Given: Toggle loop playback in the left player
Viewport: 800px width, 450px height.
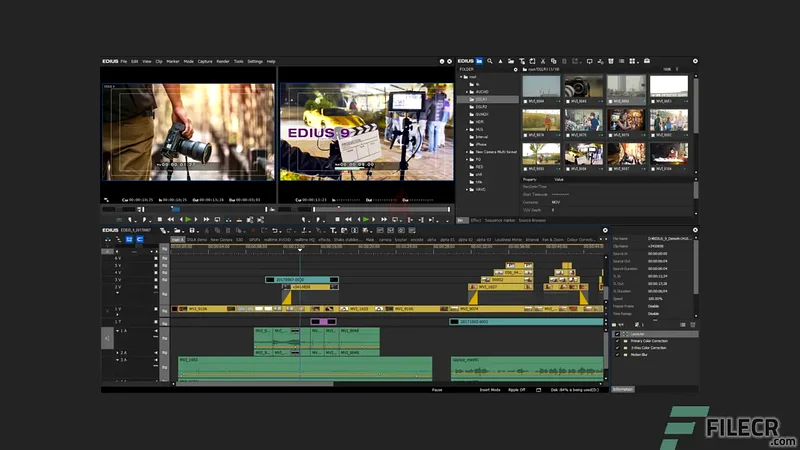Looking at the screenshot, I should point(217,219).
